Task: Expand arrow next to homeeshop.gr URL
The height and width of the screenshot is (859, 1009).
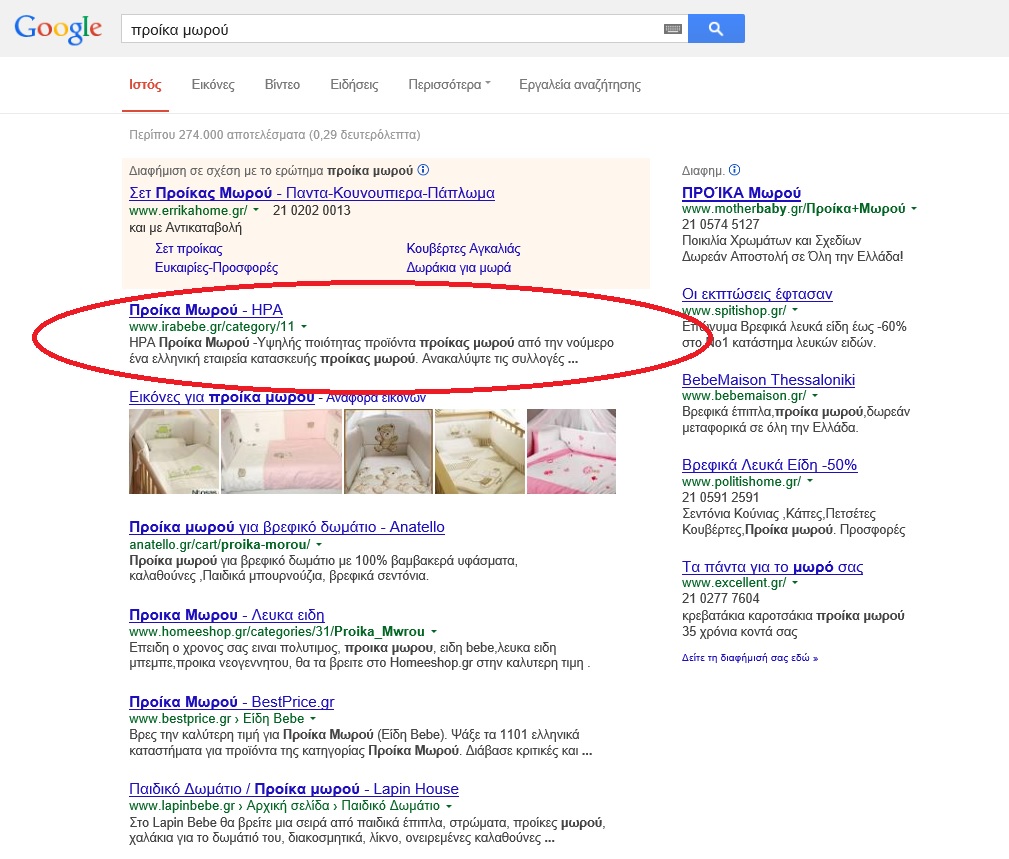Action: click(x=434, y=632)
